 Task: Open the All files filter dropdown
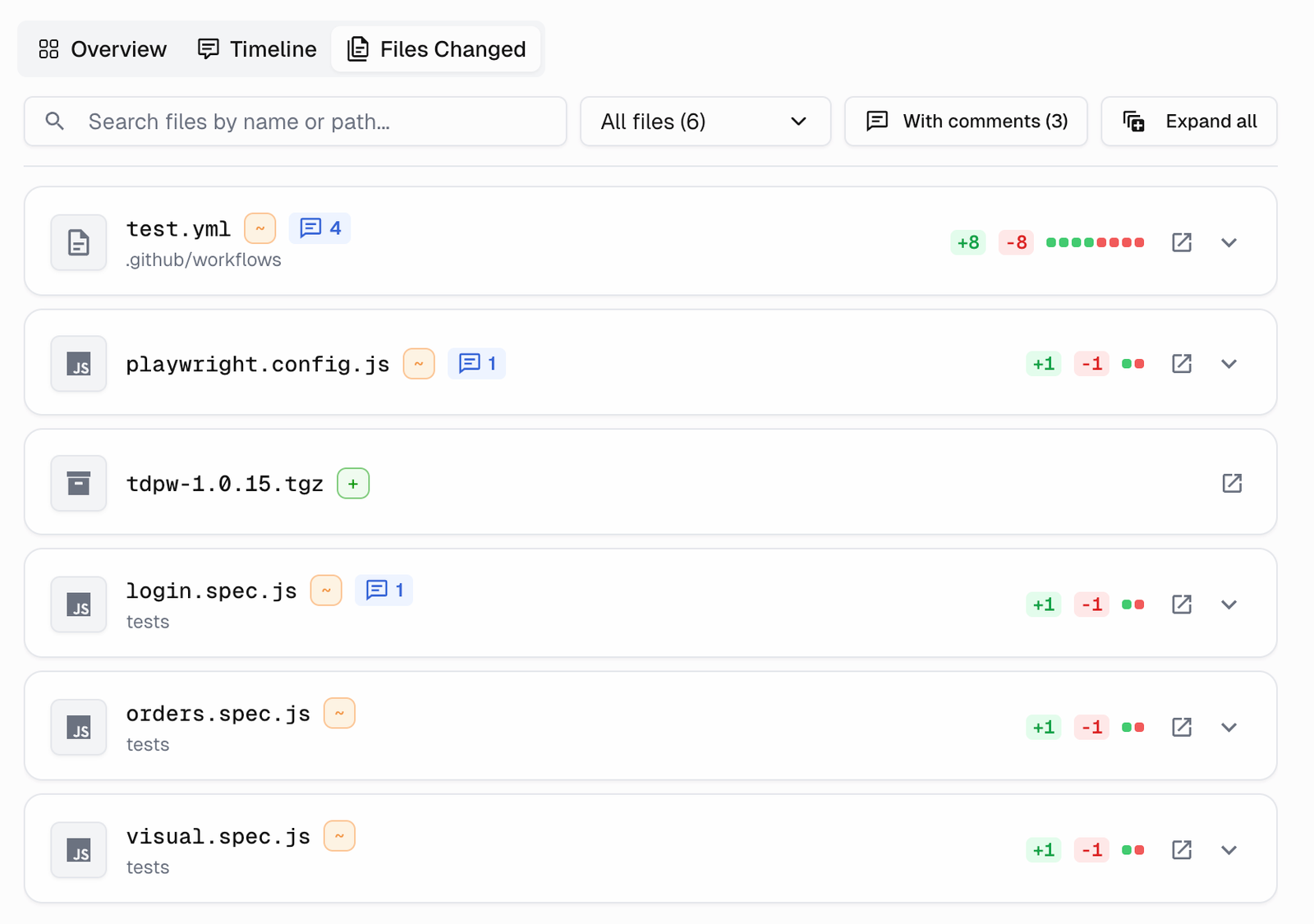pyautogui.click(x=705, y=121)
